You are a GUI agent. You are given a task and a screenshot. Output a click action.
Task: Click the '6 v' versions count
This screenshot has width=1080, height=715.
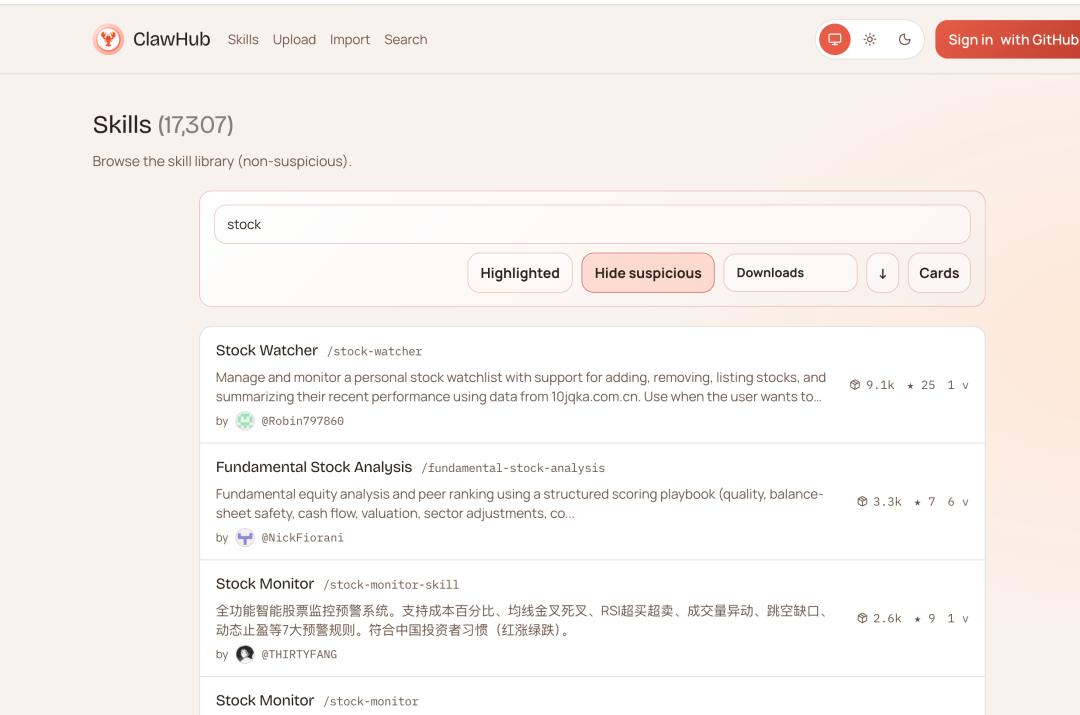[x=958, y=501]
